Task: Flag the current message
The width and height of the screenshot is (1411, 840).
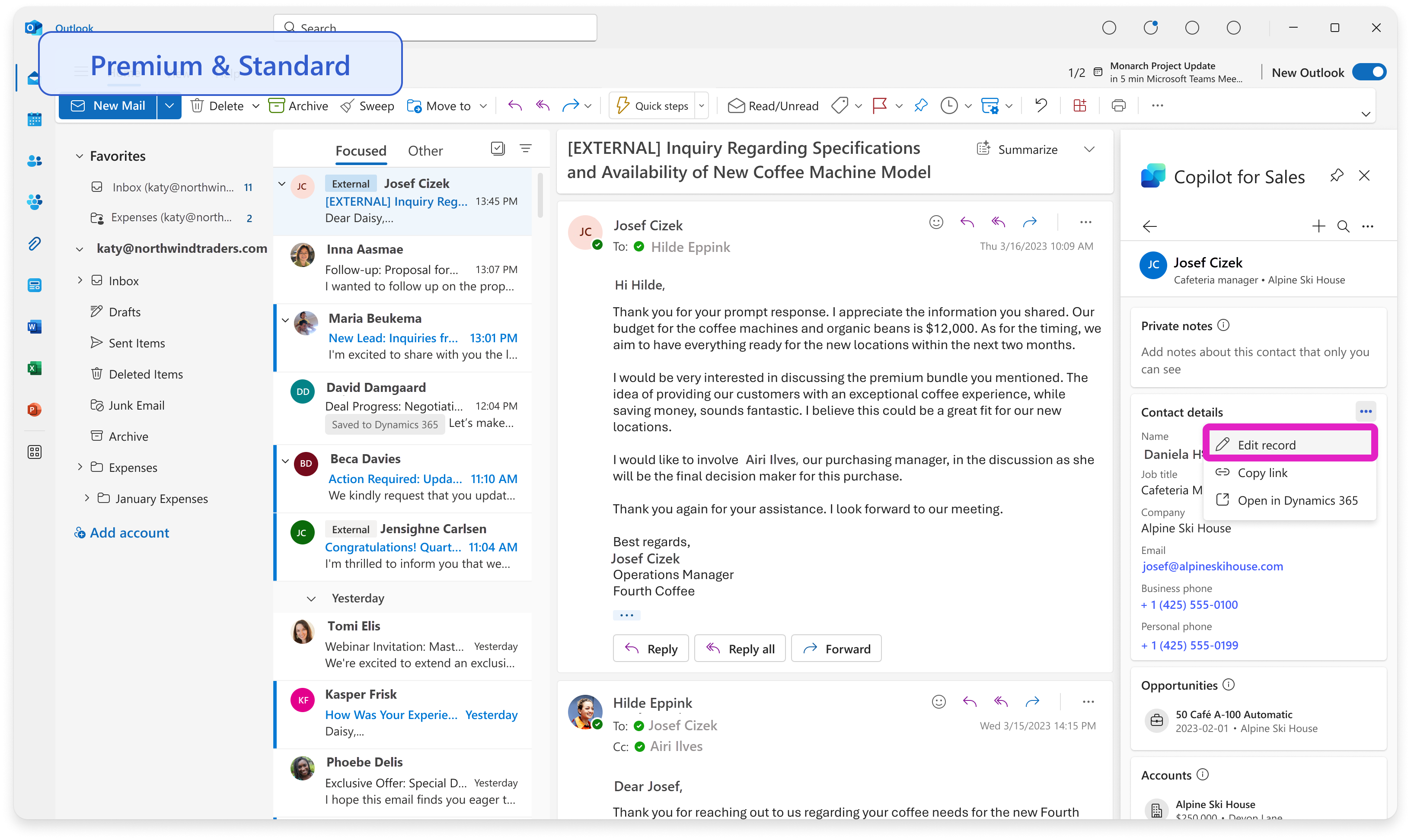Action: pos(879,105)
